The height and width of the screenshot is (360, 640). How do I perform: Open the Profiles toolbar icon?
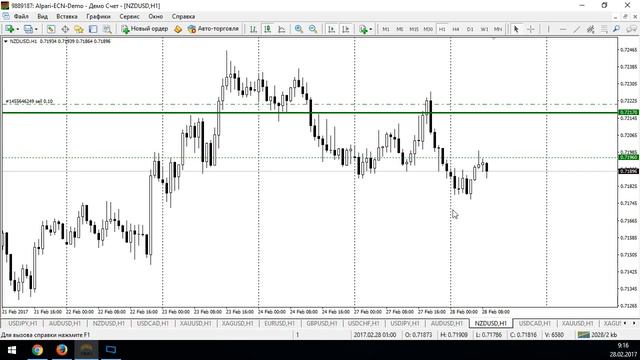tap(28, 29)
